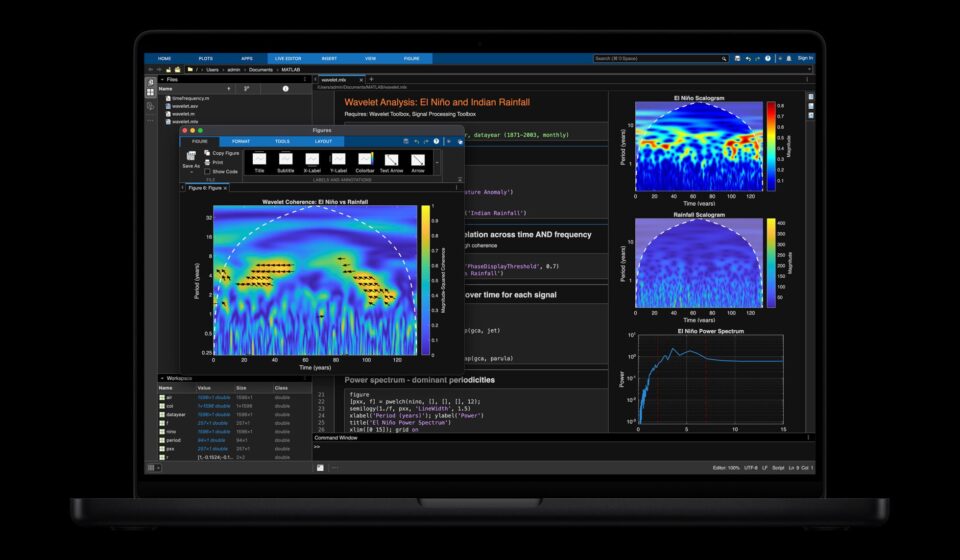The image size is (960, 560).
Task: Switch to the PLOTS ribbon tab
Action: [x=205, y=59]
